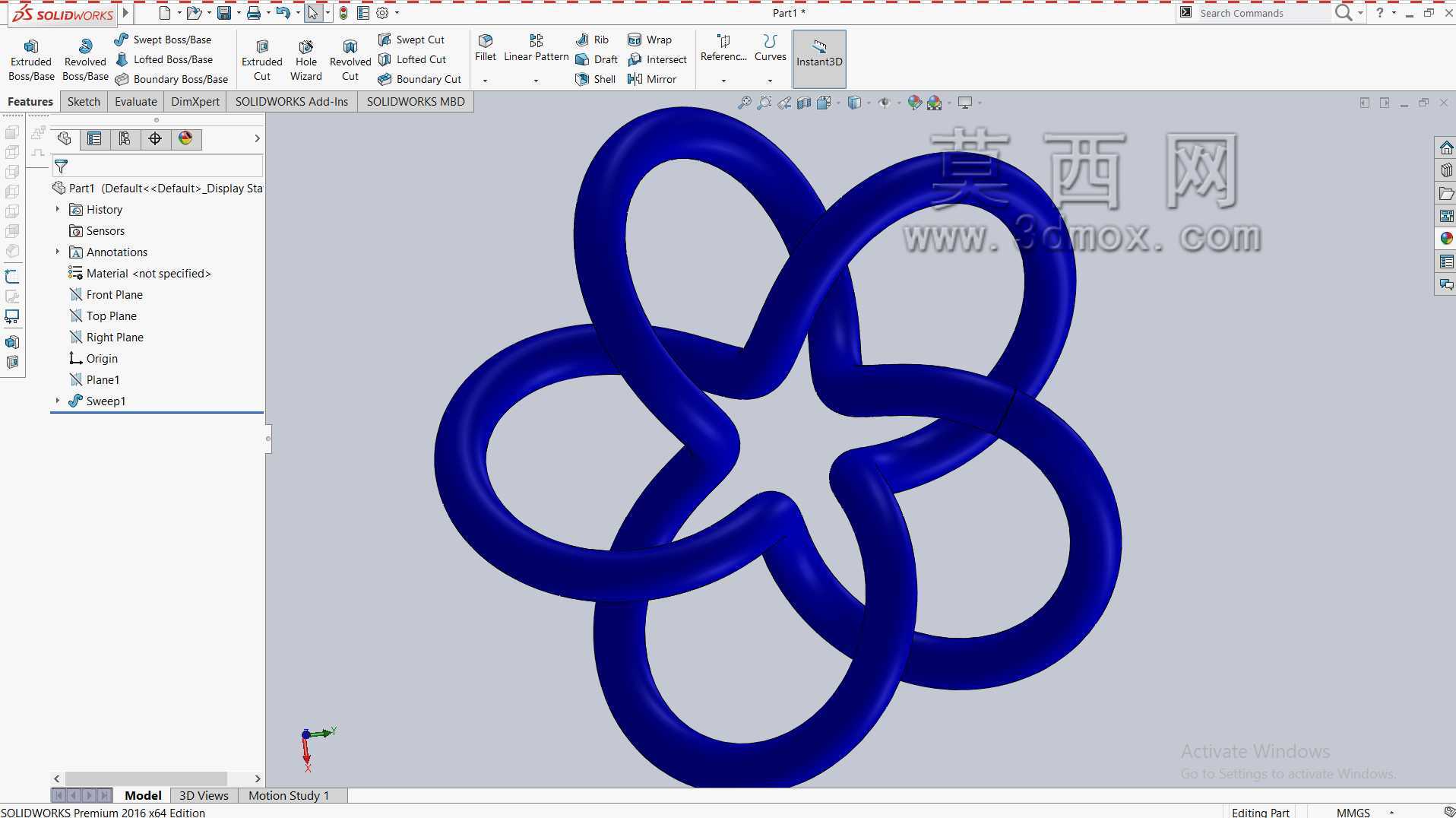Toggle Instant3D mode
Screen dimensions: 1456x818
point(819,59)
